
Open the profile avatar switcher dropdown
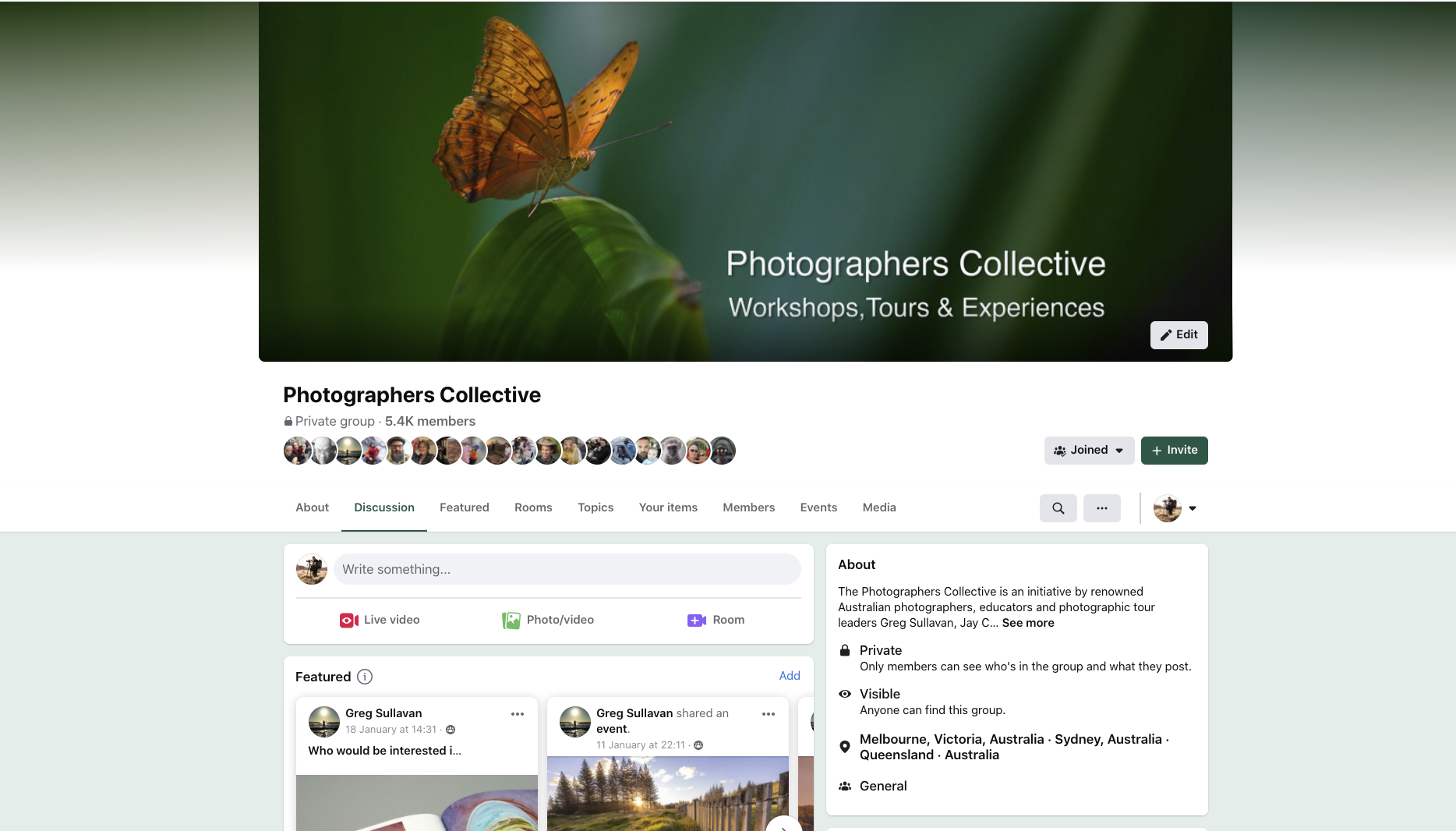click(1175, 508)
